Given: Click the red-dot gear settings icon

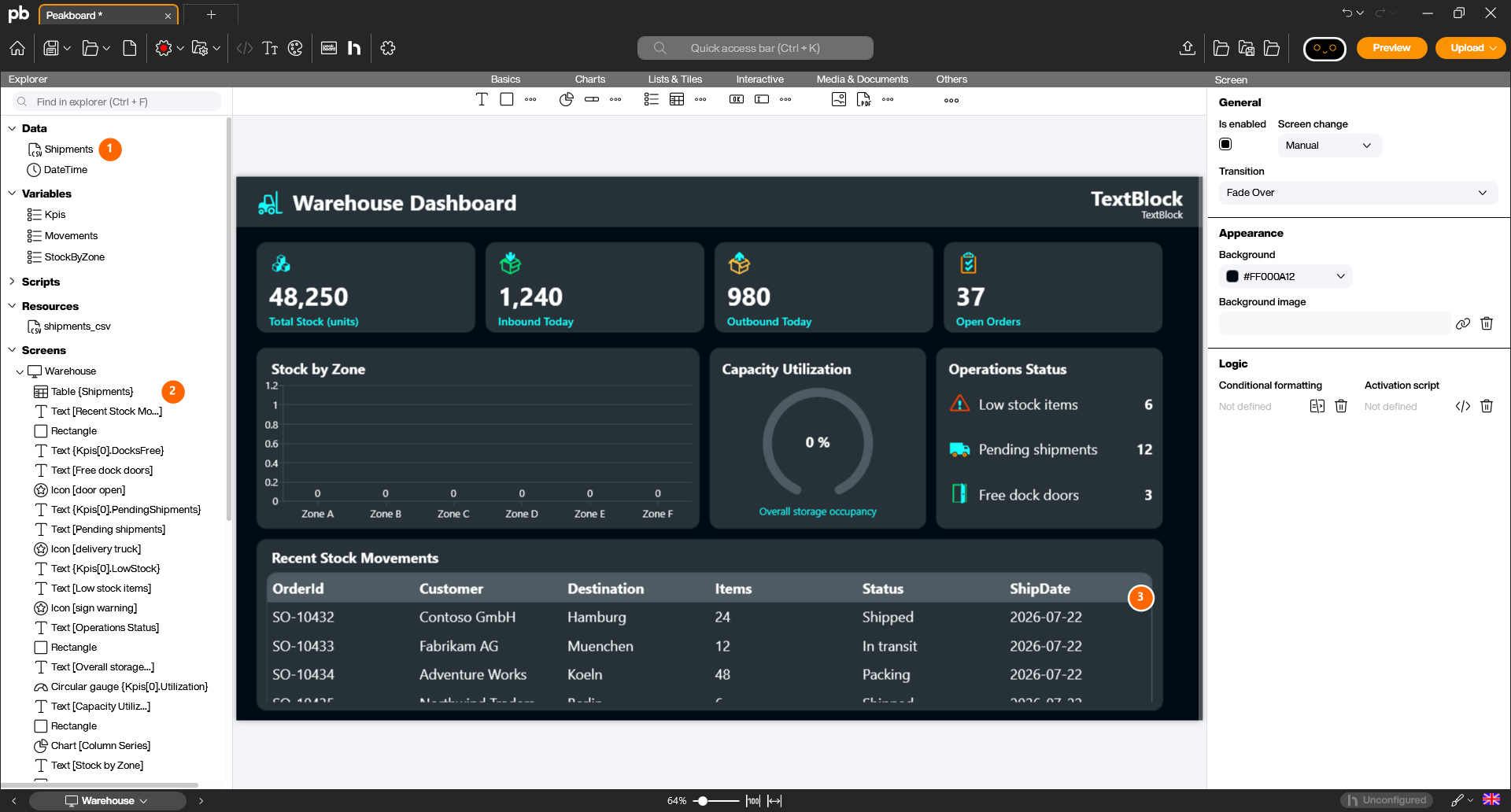Looking at the screenshot, I should 164,48.
